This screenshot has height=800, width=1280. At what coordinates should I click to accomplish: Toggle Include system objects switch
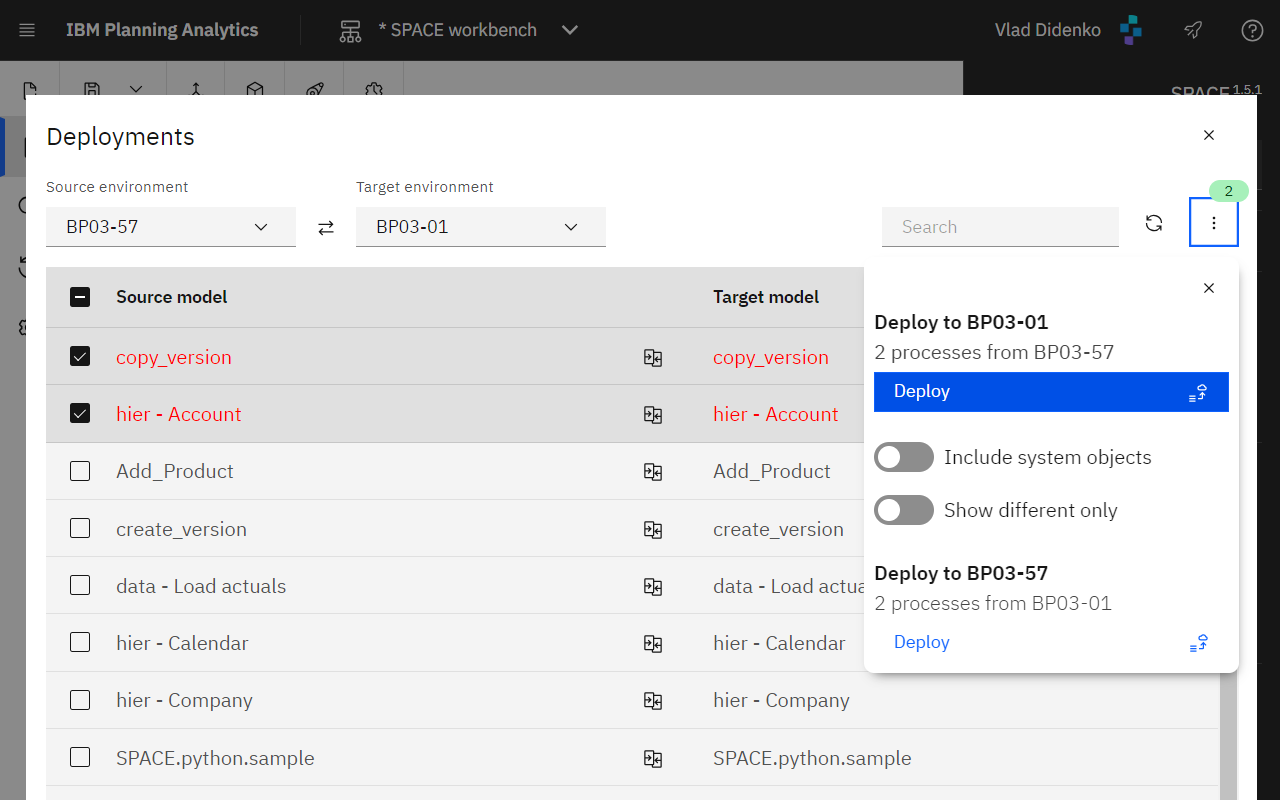[904, 457]
